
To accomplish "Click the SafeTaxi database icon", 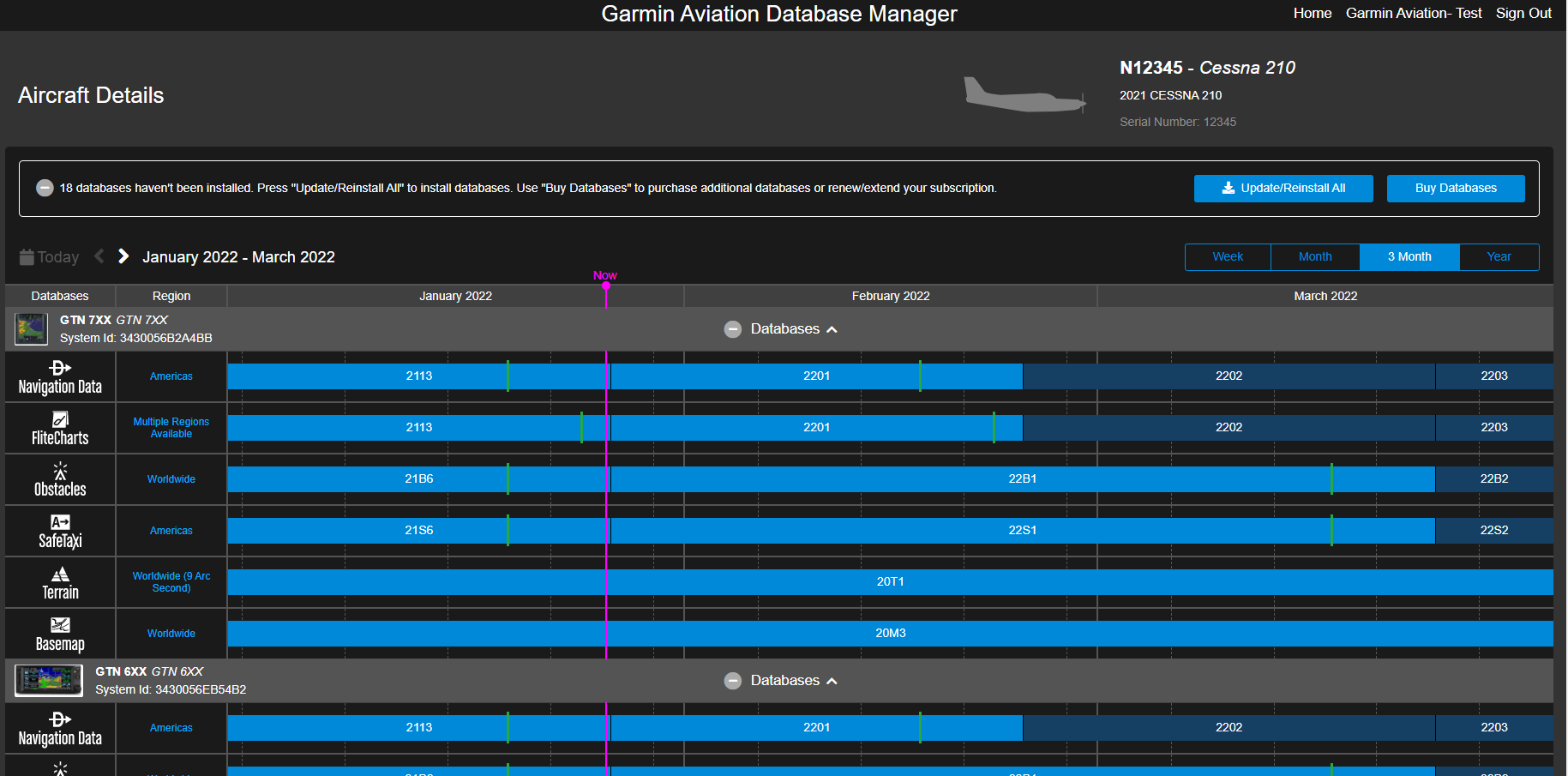I will (x=60, y=522).
